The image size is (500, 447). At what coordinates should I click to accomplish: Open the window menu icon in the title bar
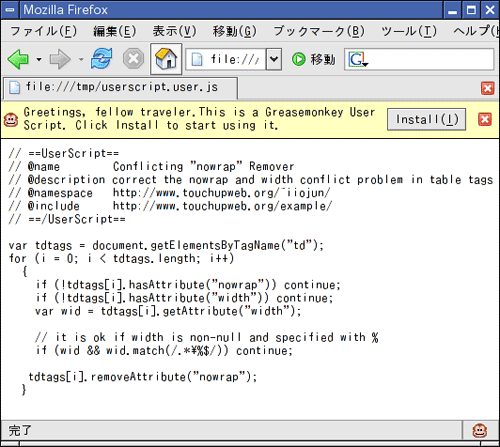coord(10,10)
